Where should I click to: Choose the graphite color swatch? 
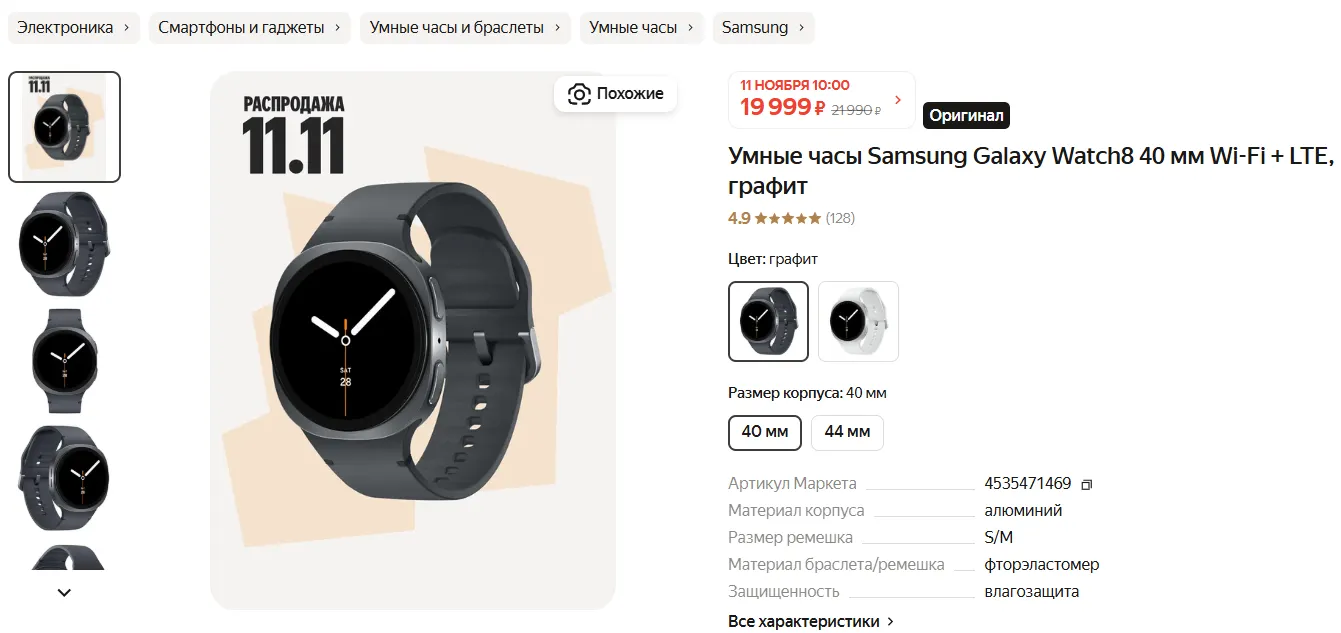[769, 321]
